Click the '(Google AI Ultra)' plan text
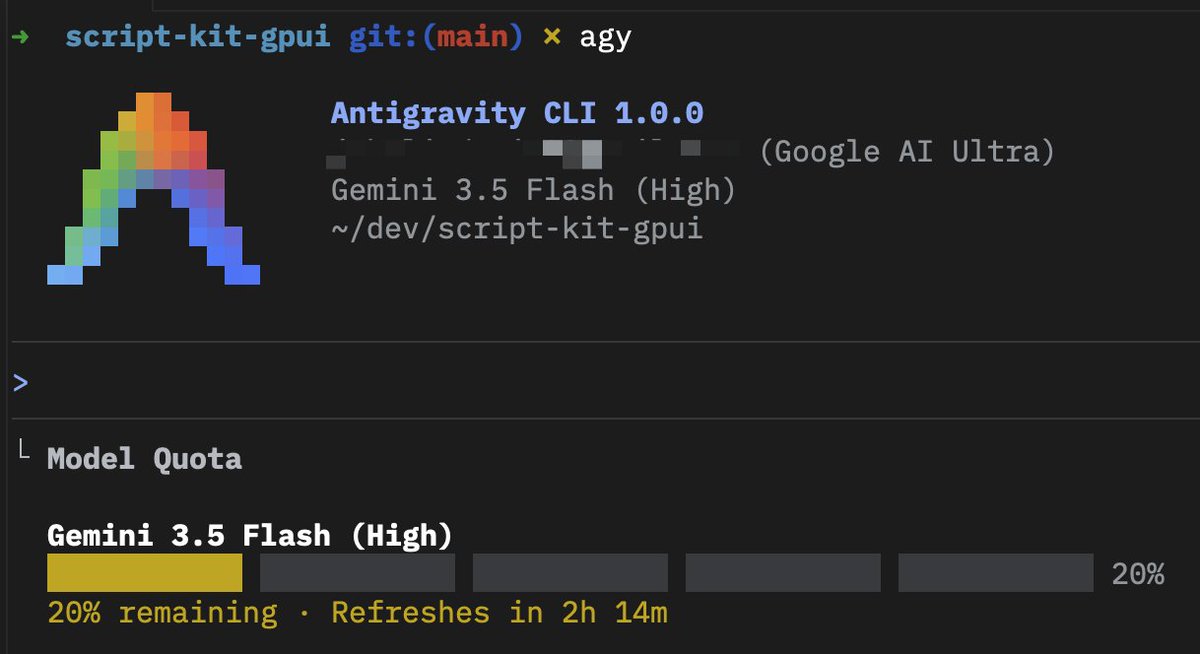The image size is (1200, 654). coord(907,152)
